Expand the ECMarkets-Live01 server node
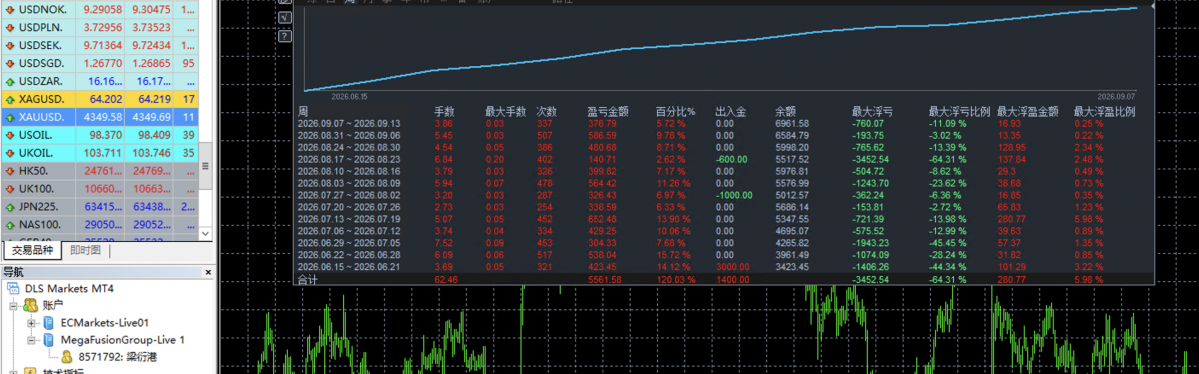 [x=31, y=323]
